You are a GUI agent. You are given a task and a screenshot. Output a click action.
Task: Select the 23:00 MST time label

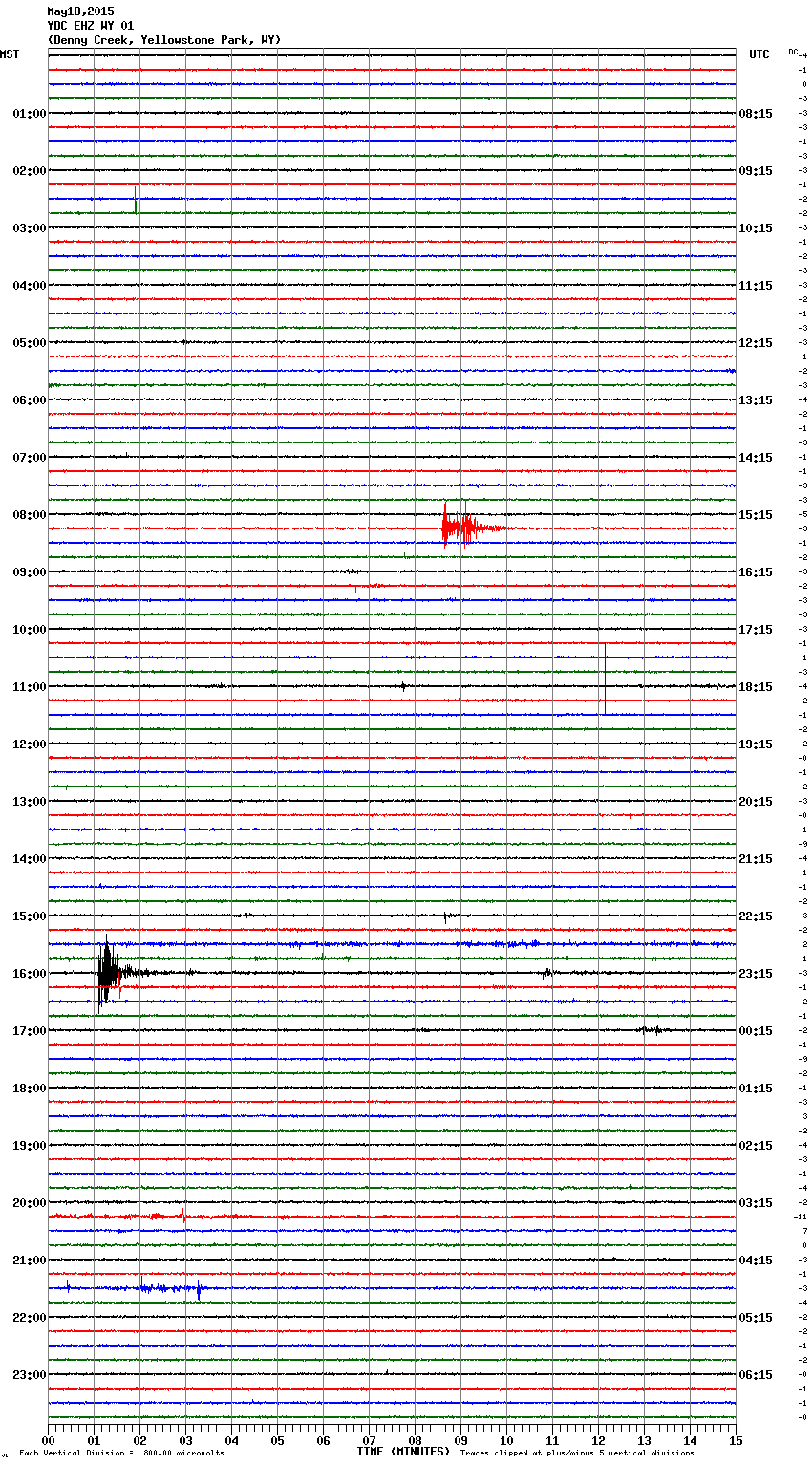coord(30,1375)
